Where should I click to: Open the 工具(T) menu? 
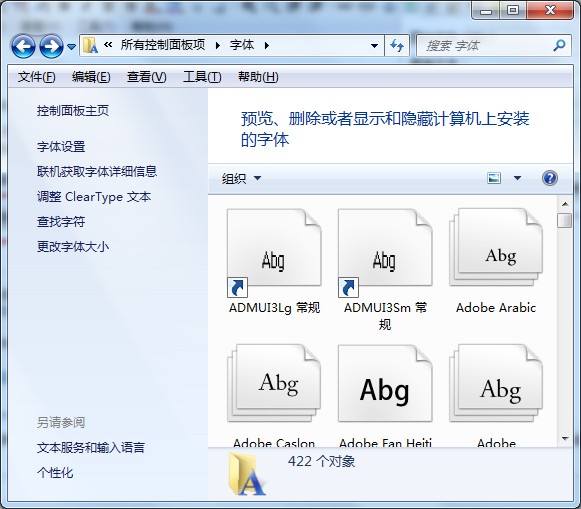202,77
